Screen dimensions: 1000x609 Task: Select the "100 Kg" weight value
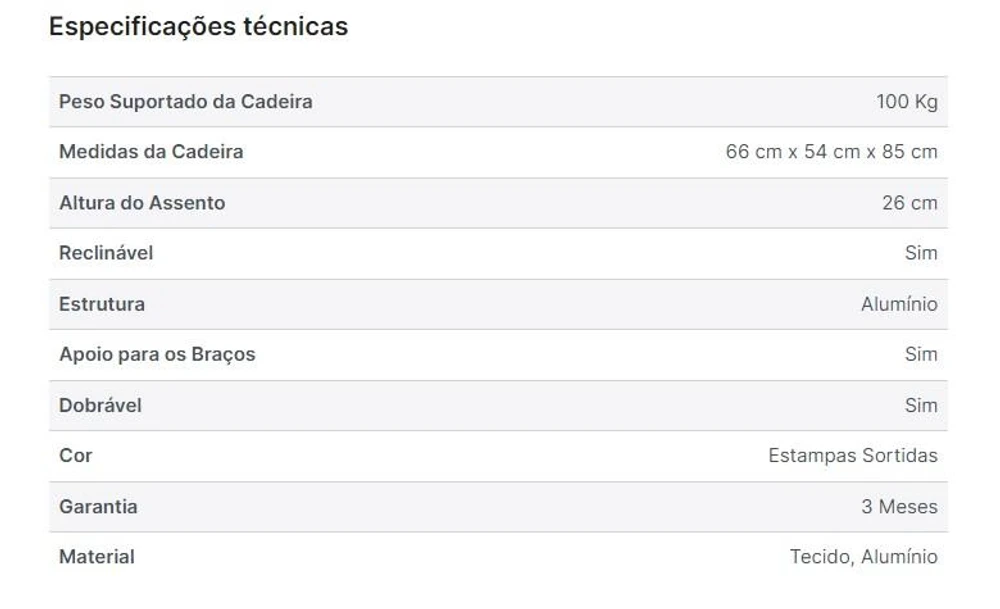(906, 101)
